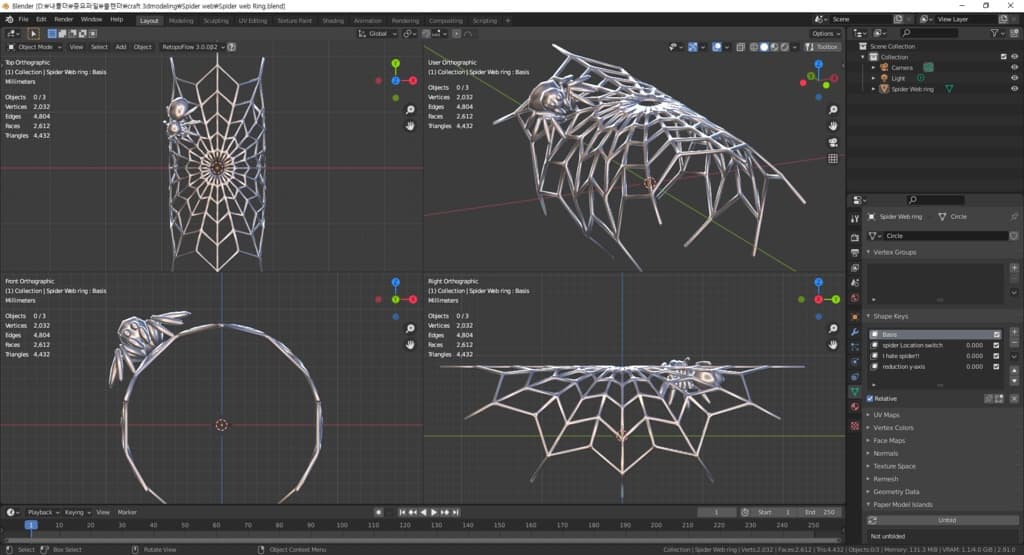Click the pan hand icon in Front Orthographic view

click(x=410, y=345)
